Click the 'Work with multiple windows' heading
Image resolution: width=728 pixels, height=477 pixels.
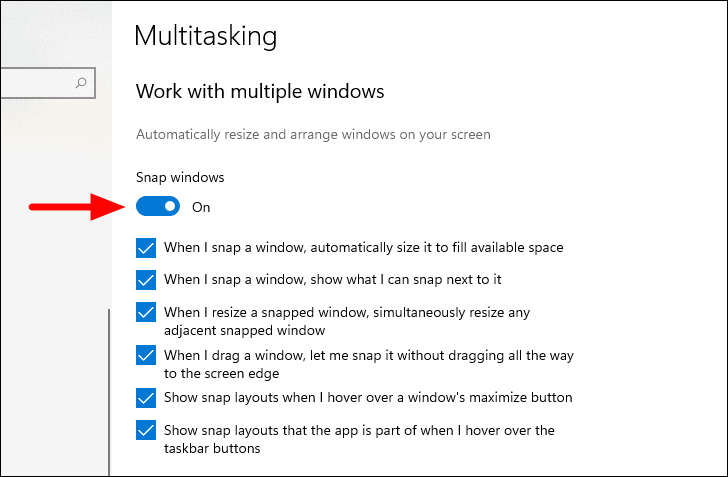[x=260, y=91]
